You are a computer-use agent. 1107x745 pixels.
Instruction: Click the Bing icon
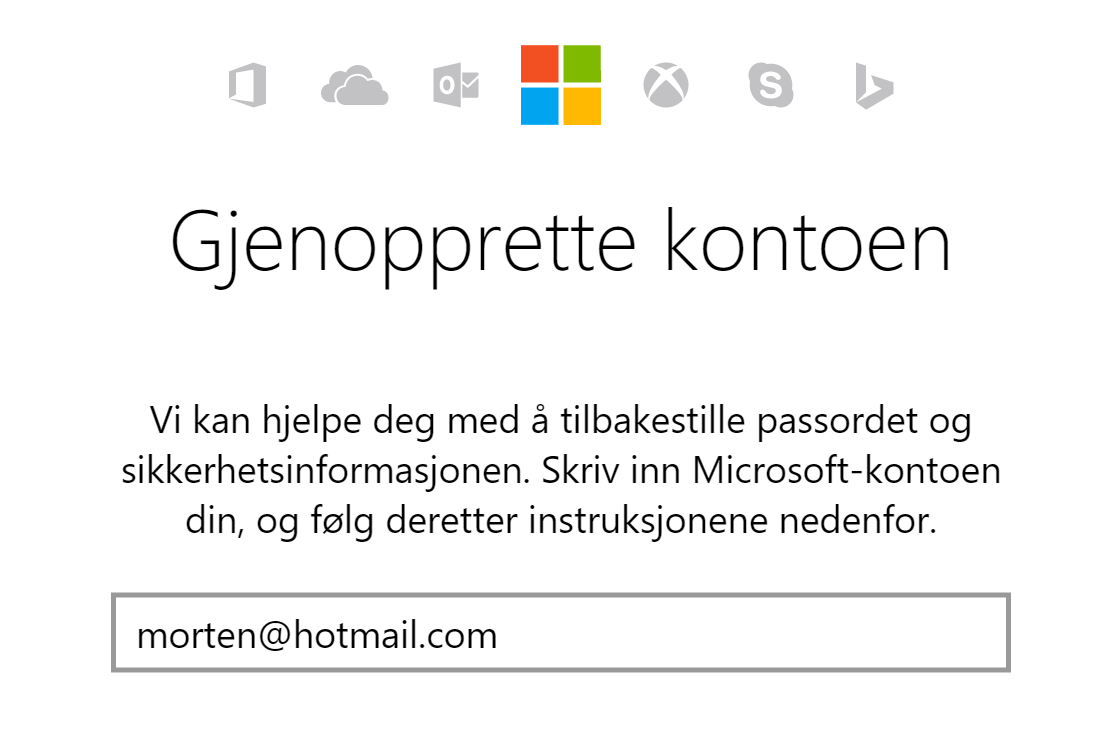coord(873,86)
